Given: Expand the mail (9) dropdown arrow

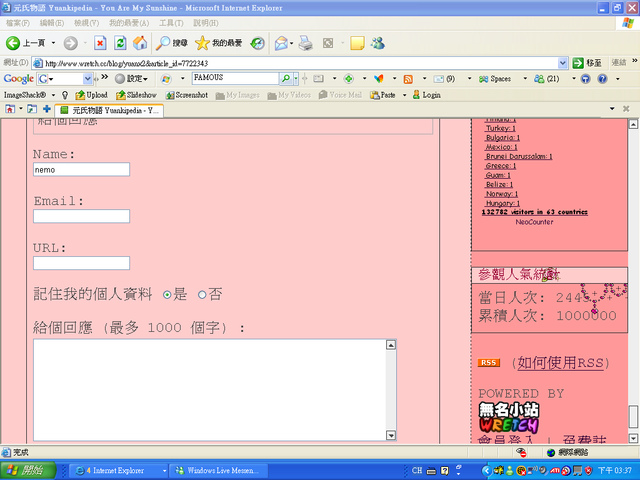Looking at the screenshot, I should [469, 78].
